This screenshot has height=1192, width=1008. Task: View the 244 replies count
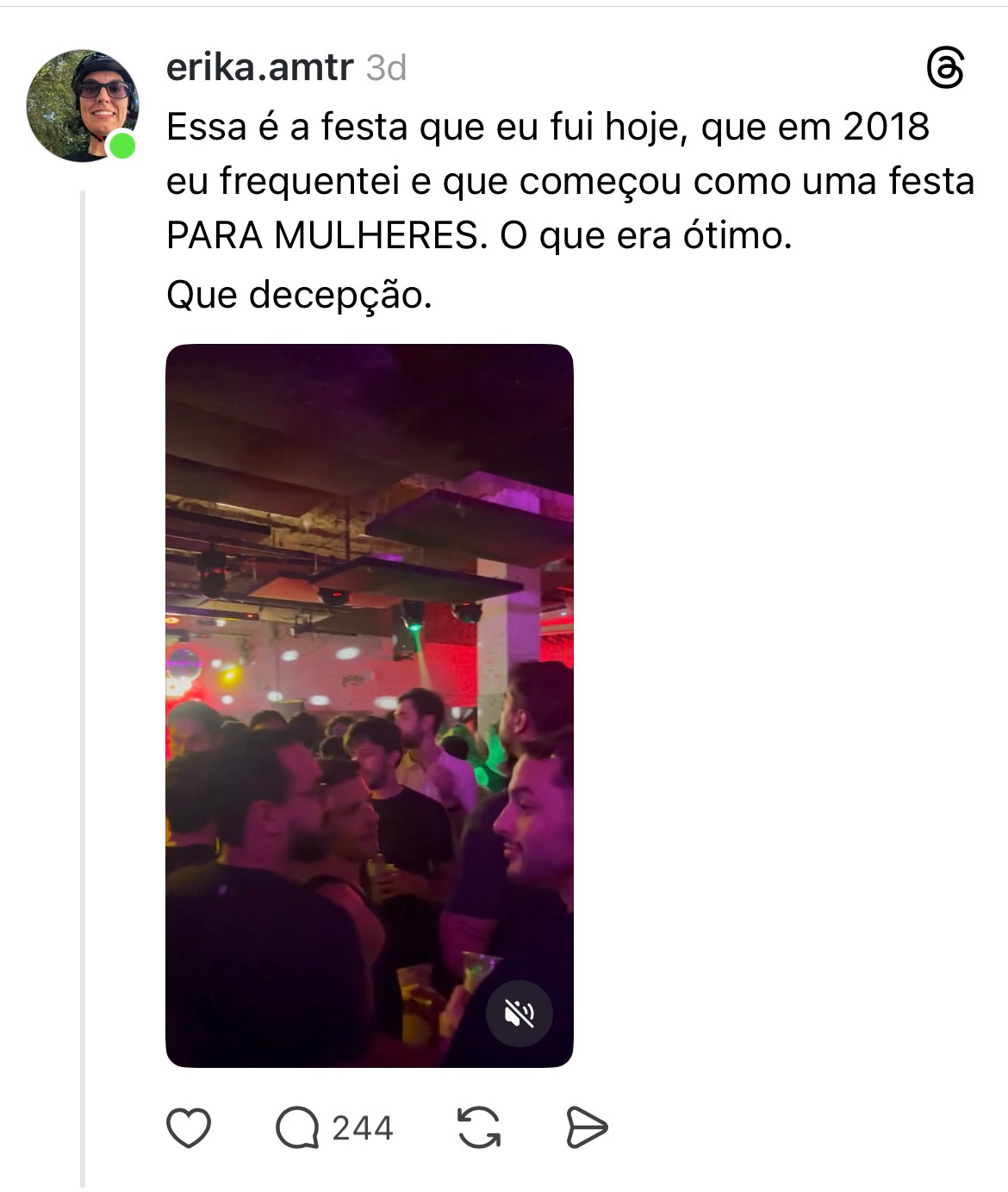point(363,1128)
